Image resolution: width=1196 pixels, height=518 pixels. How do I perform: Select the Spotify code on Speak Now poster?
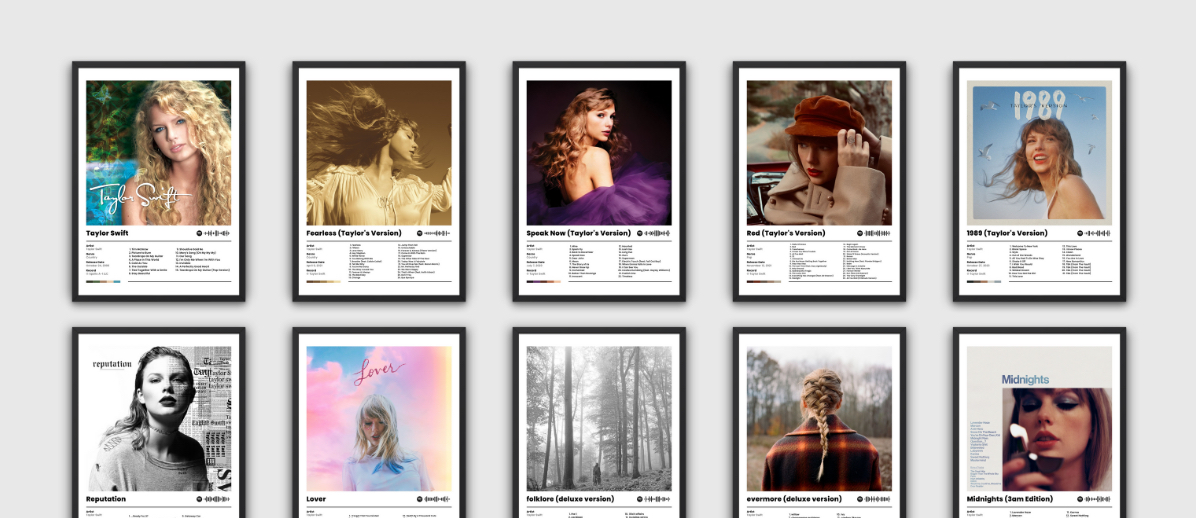(x=651, y=233)
